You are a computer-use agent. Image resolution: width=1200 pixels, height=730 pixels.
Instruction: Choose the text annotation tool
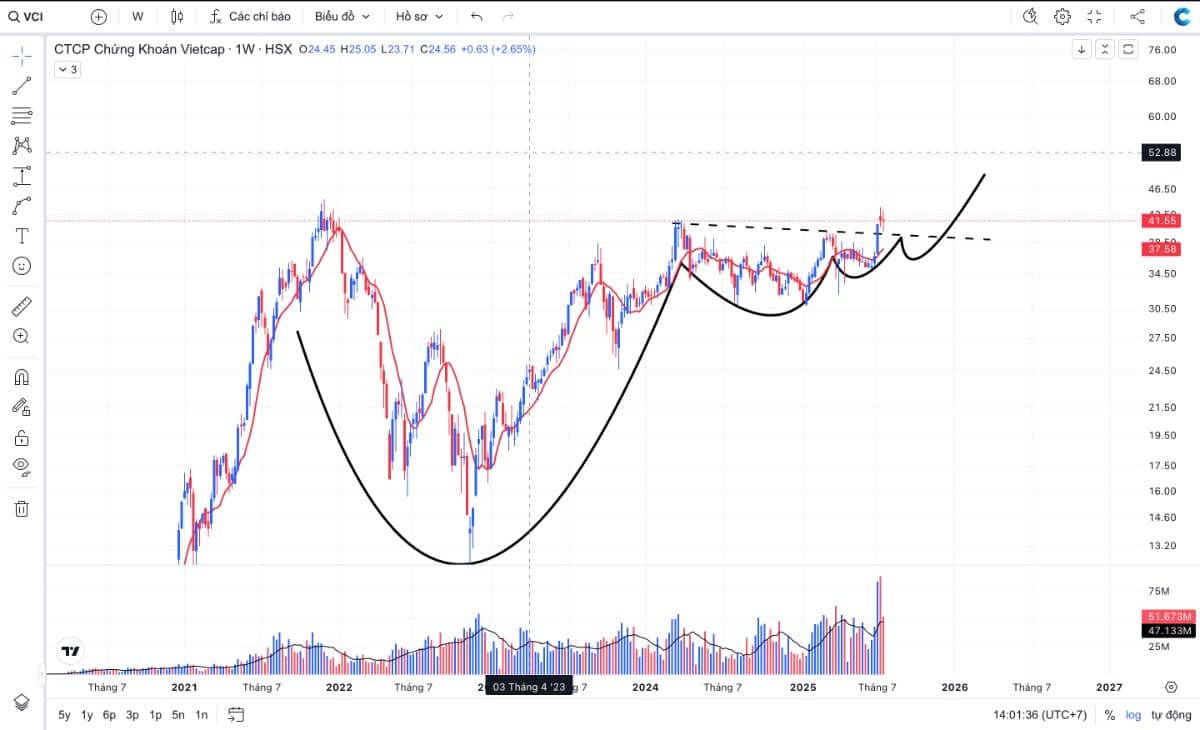21,236
